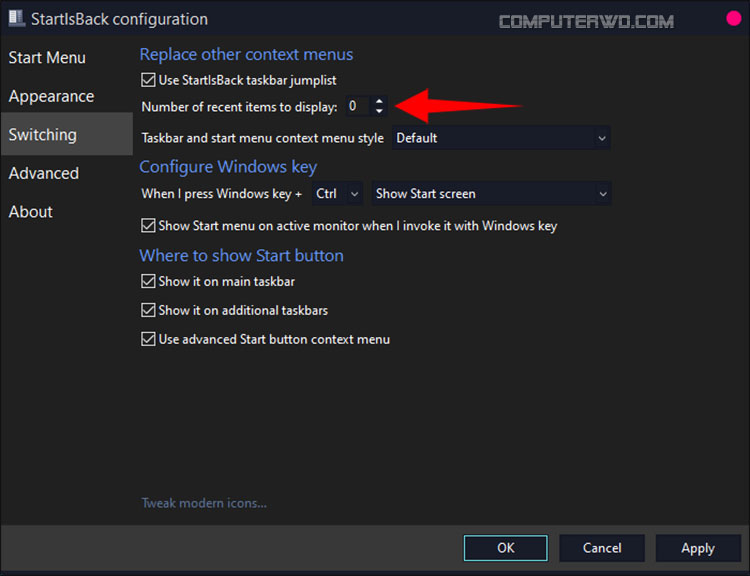Click the recent items number field
Image resolution: width=750 pixels, height=576 pixels.
[x=358, y=106]
